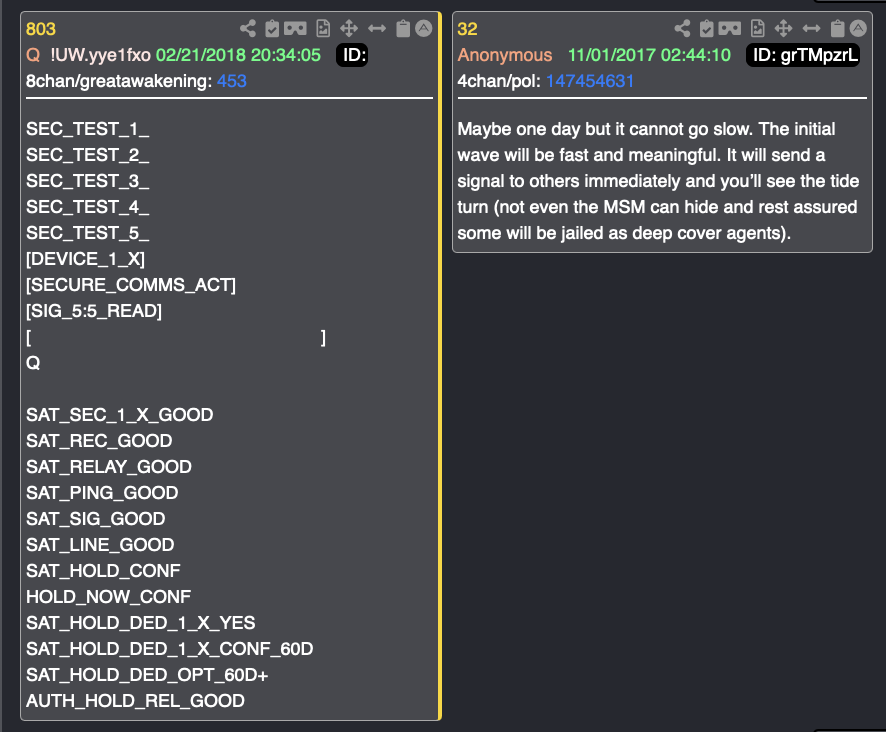Click line SAT_HOLD_DED_1_X_CONF_60D
Image resolution: width=886 pixels, height=732 pixels.
(170, 649)
